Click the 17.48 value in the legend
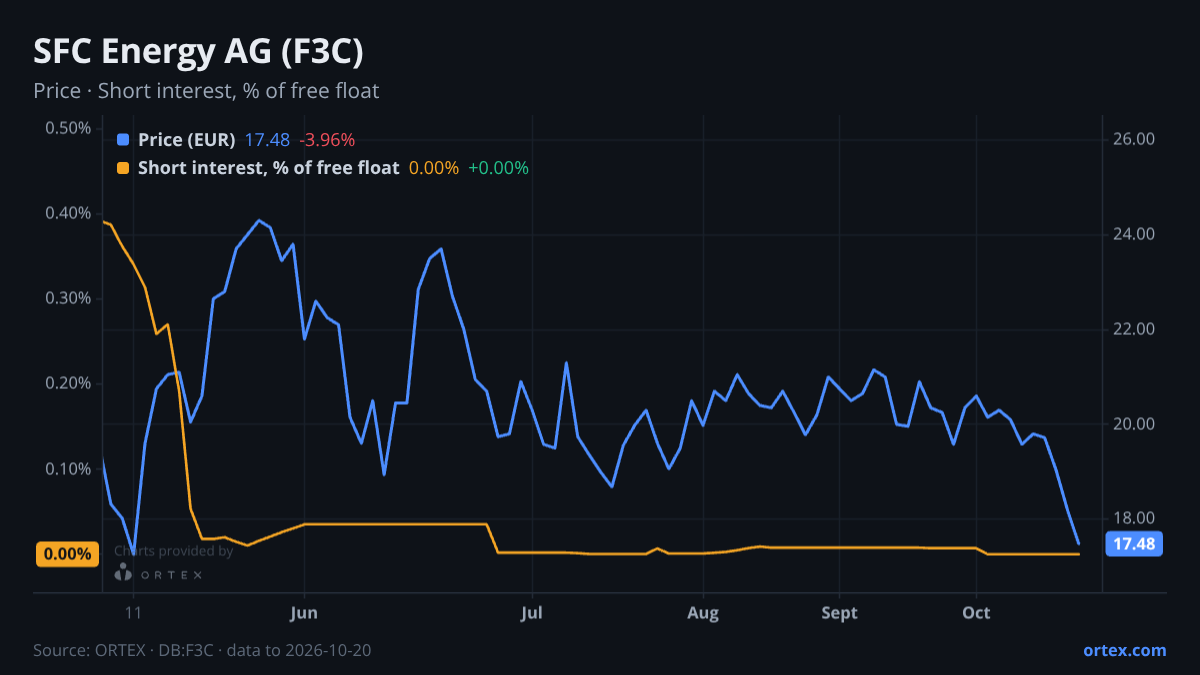 (x=267, y=140)
